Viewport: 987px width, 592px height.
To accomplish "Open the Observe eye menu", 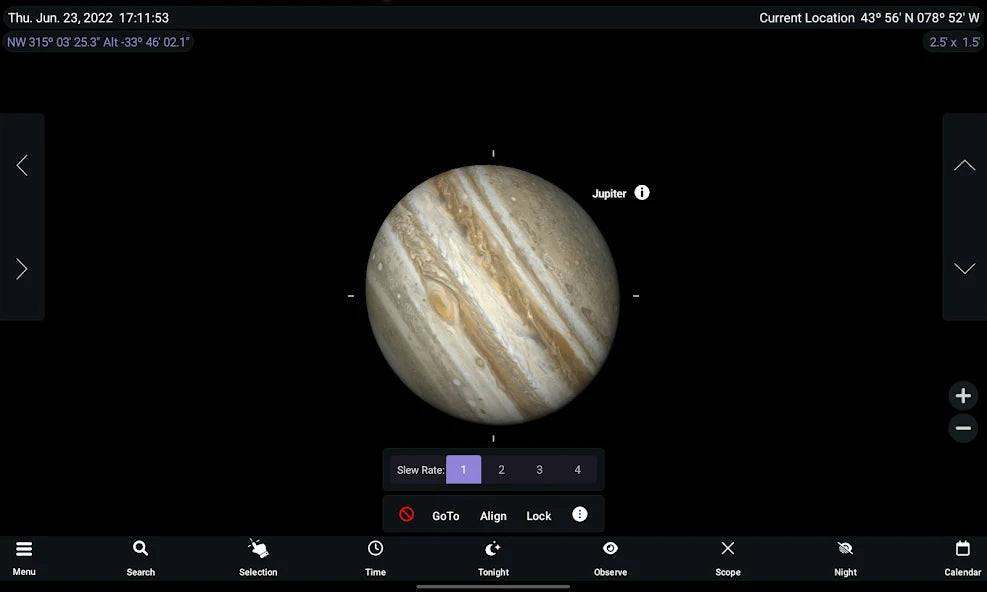I will (x=610, y=557).
